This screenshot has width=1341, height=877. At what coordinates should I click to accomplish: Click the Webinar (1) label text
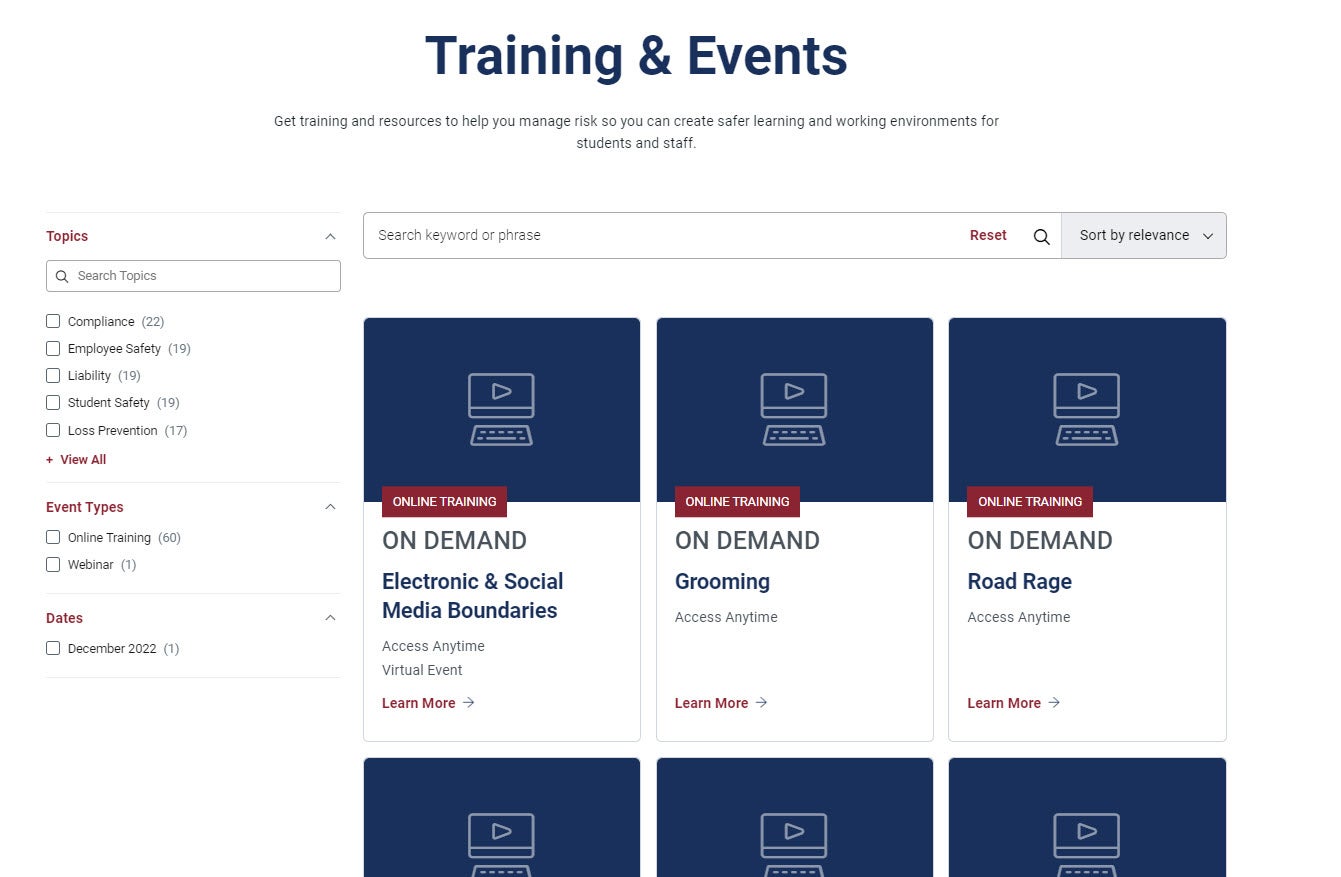pyautogui.click(x=102, y=564)
